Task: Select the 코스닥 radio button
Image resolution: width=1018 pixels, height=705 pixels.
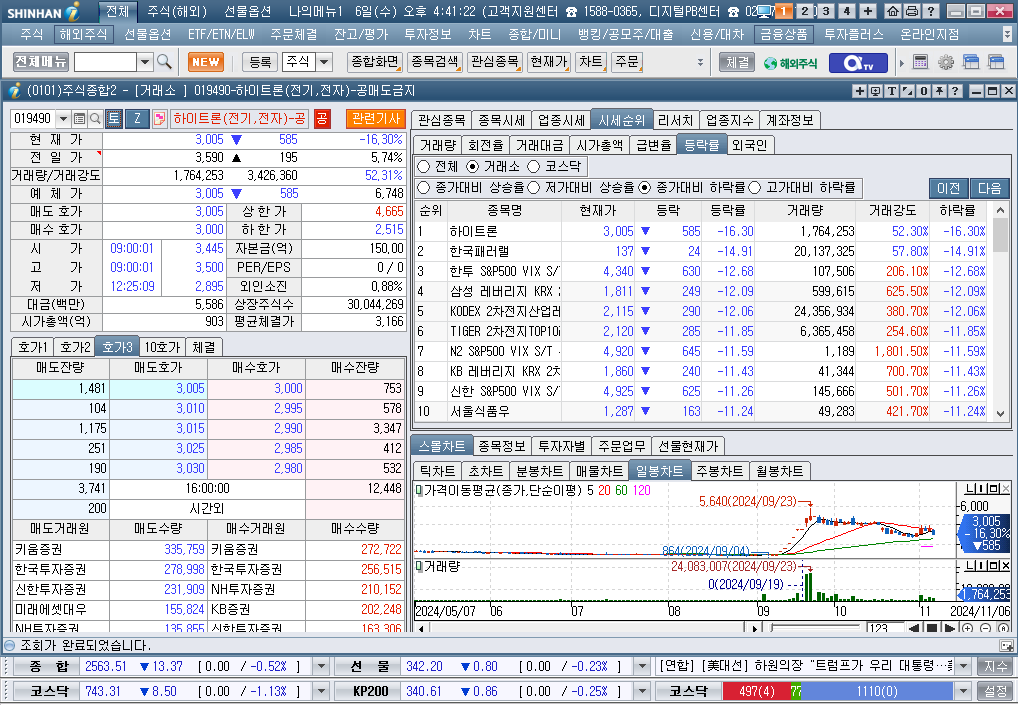Action: (534, 167)
